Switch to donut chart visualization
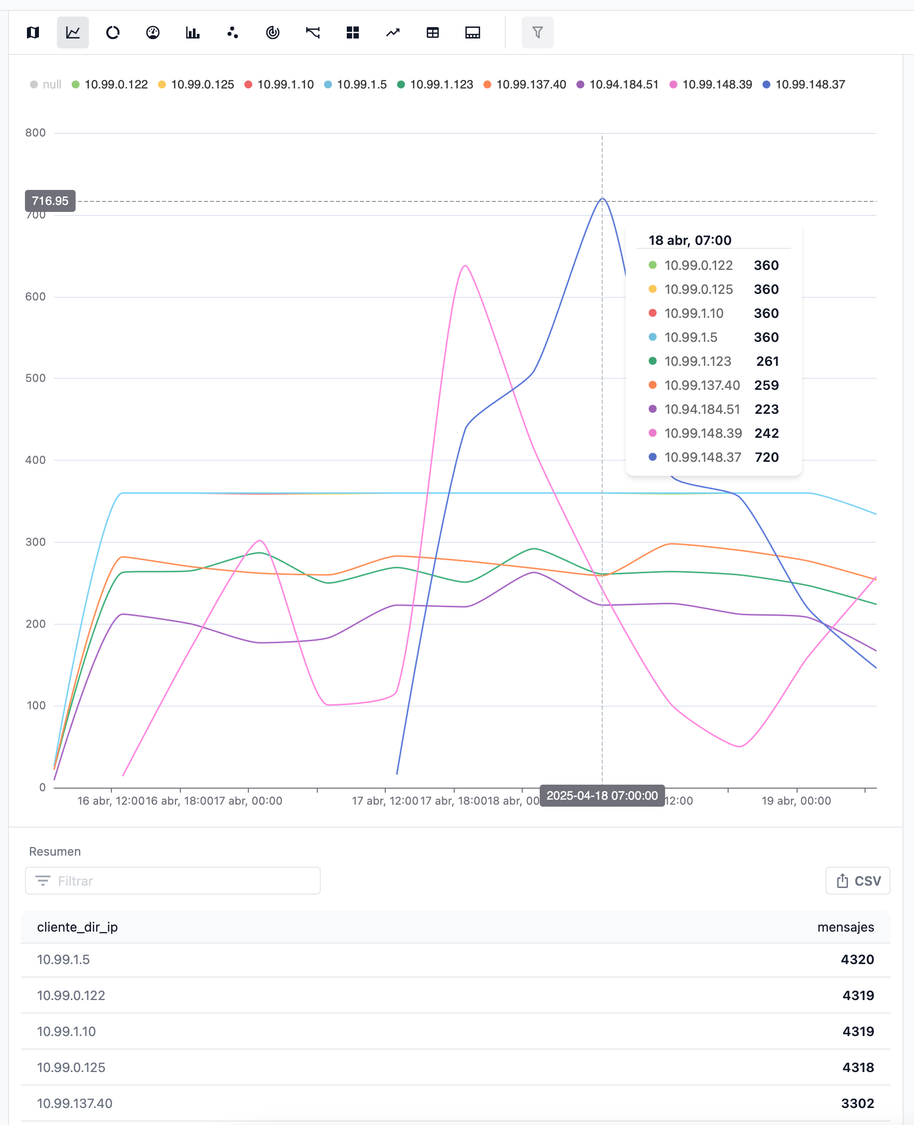 pyautogui.click(x=113, y=33)
